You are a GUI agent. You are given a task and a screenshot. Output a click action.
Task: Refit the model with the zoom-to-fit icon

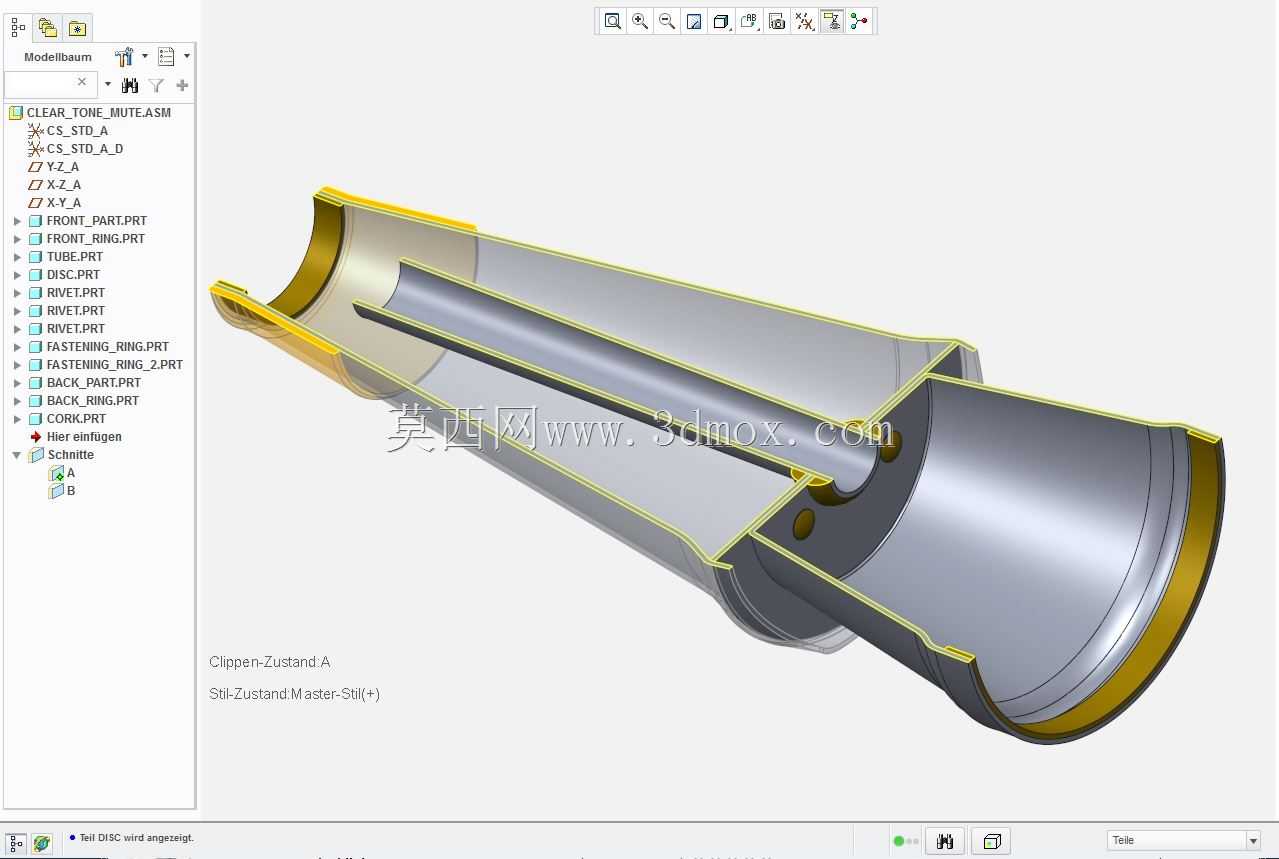pyautogui.click(x=613, y=21)
